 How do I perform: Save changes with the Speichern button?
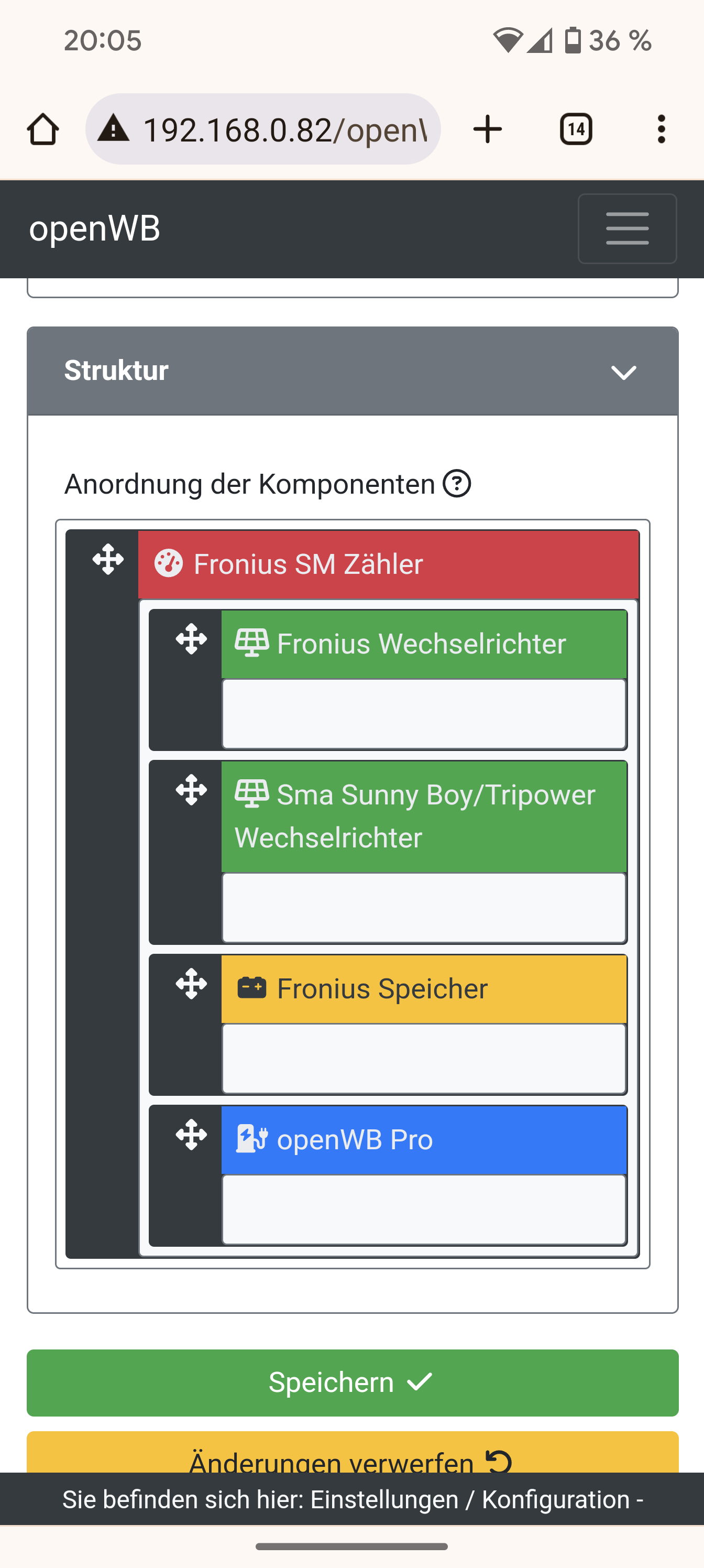(353, 1382)
